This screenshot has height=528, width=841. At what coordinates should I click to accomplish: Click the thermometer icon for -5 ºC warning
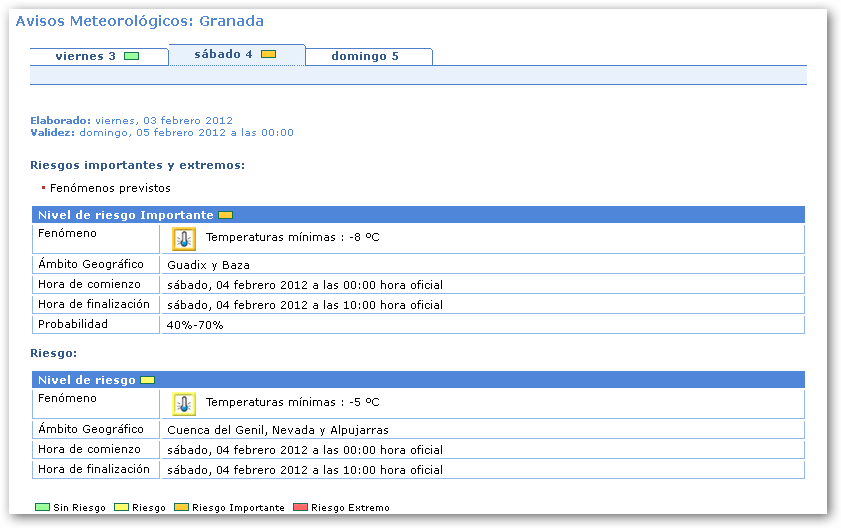[x=184, y=404]
